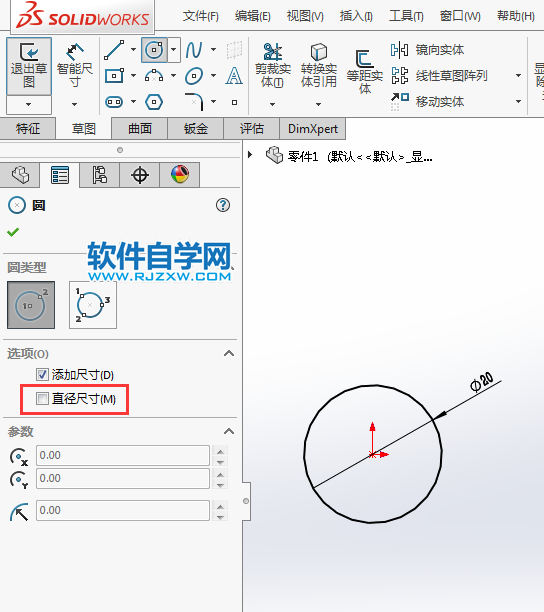Click Convert Entities (转换实体引用)
This screenshot has width=544, height=612.
(318, 66)
